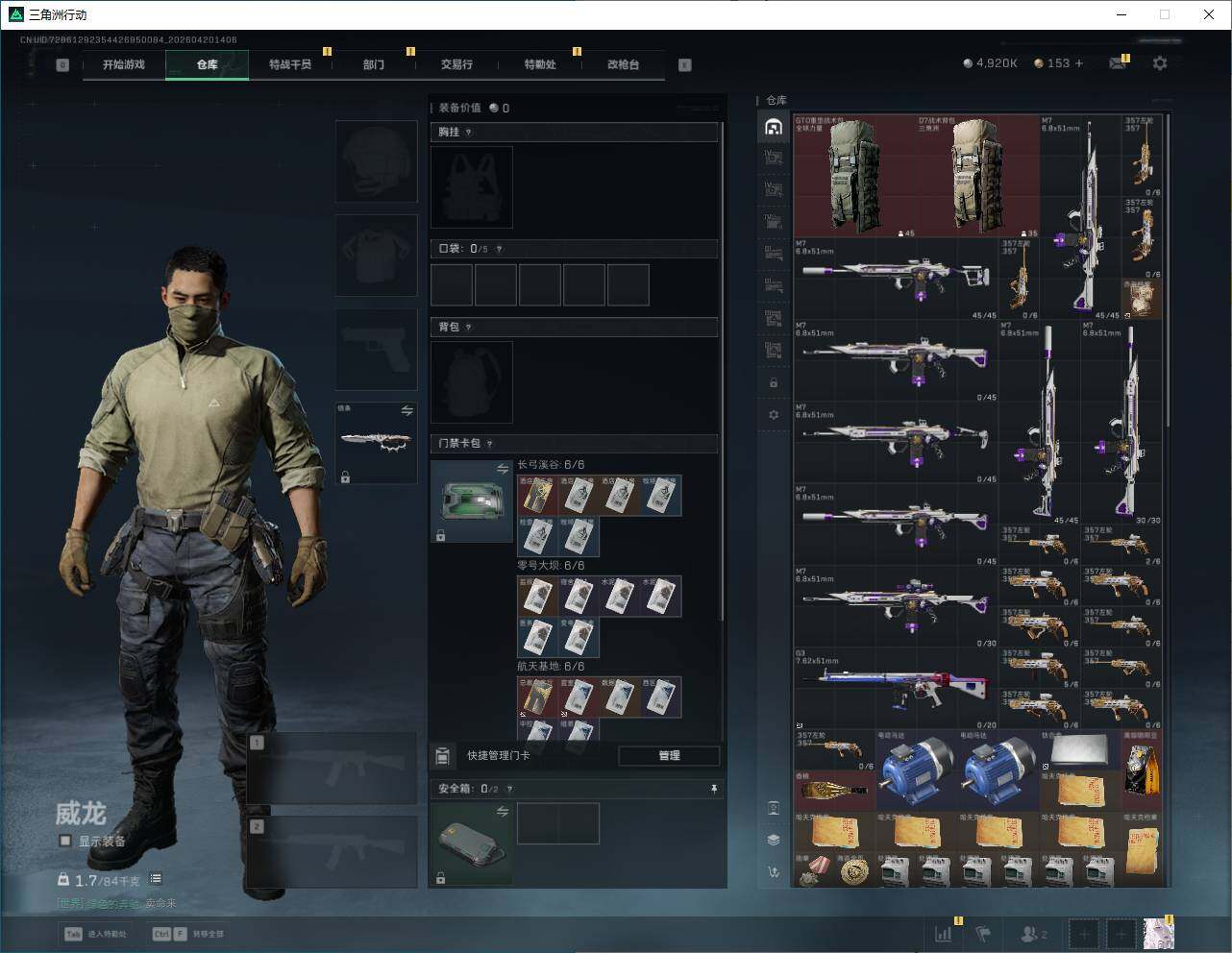The height and width of the screenshot is (953, 1232).
Task: Click the main warehouse icon in sidebar
Action: point(774,127)
